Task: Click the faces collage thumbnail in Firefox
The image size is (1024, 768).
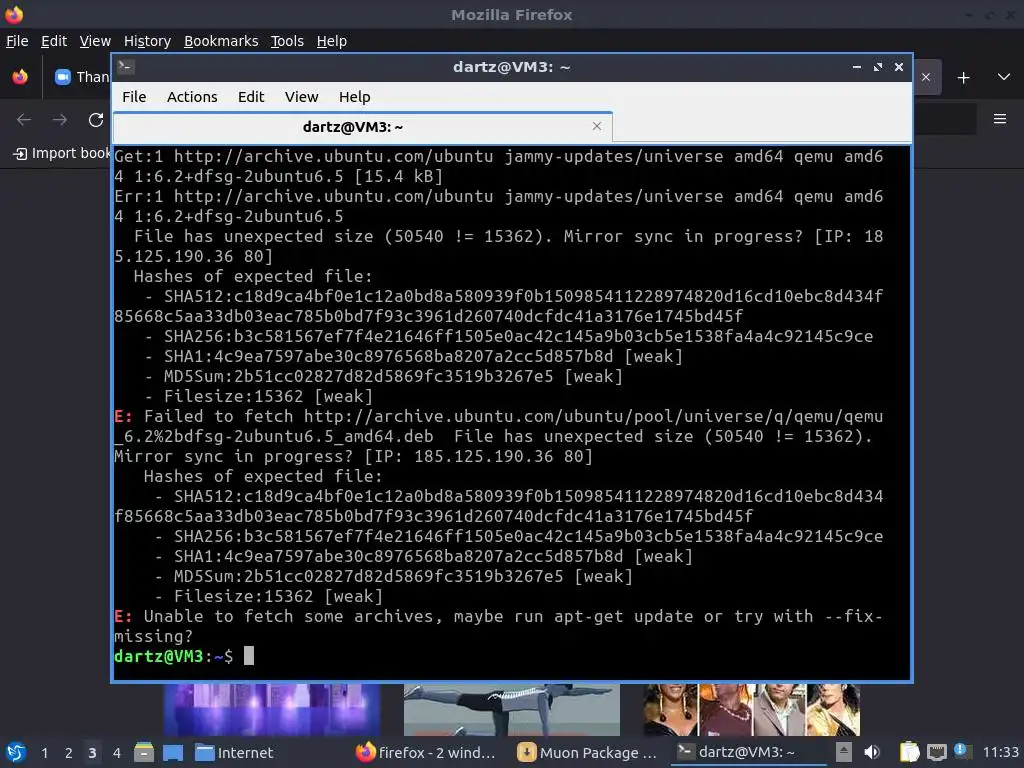Action: tap(752, 710)
